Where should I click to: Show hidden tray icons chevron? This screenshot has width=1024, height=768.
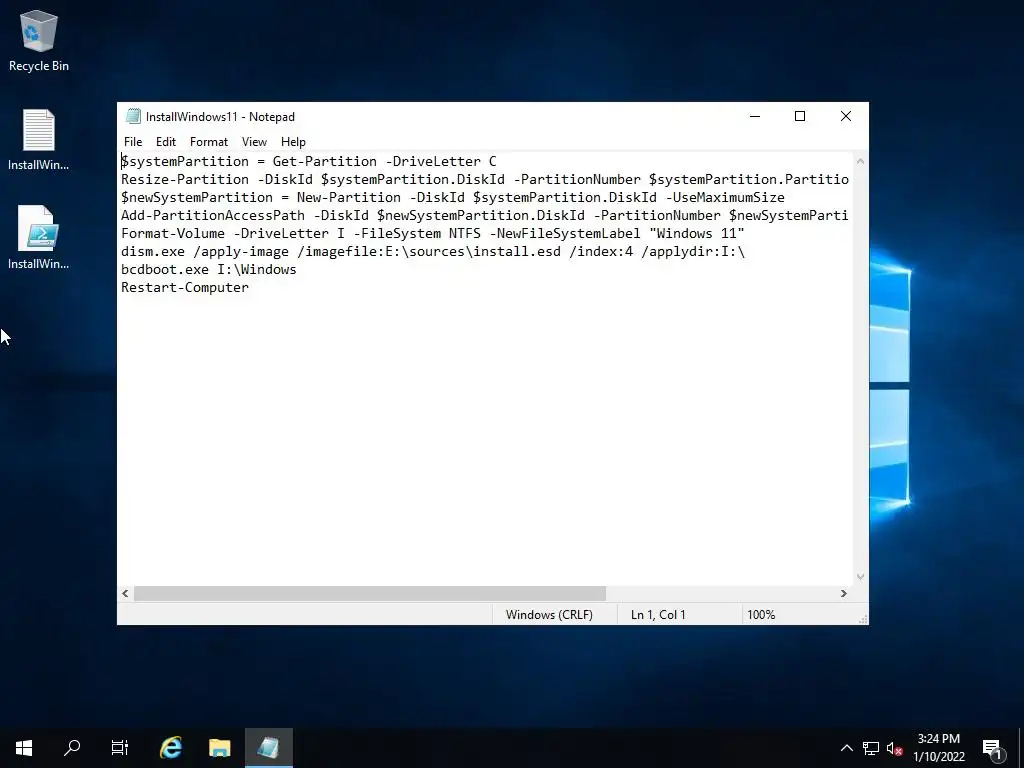[x=846, y=748]
